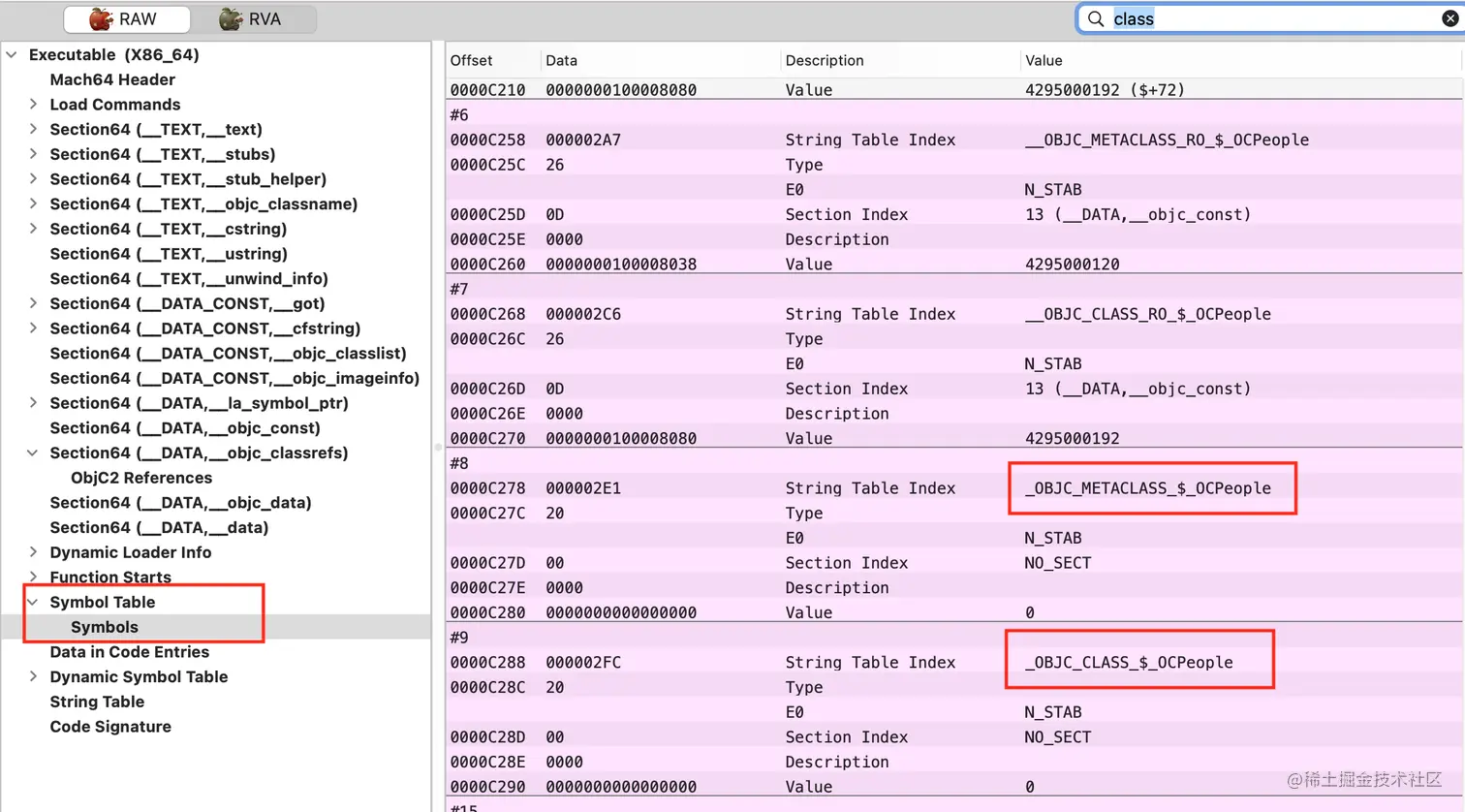Open Data in Code Entries item
This screenshot has width=1465, height=812.
130,652
